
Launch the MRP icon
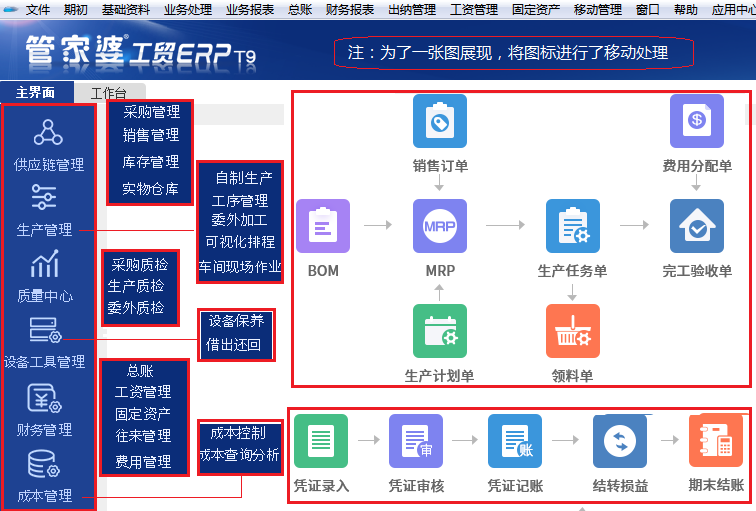(x=440, y=226)
